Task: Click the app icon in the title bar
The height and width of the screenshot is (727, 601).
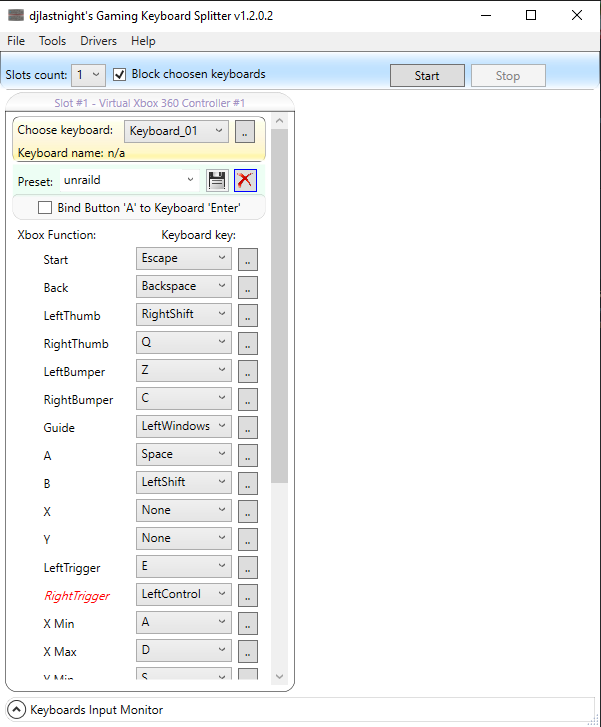Action: [x=16, y=15]
